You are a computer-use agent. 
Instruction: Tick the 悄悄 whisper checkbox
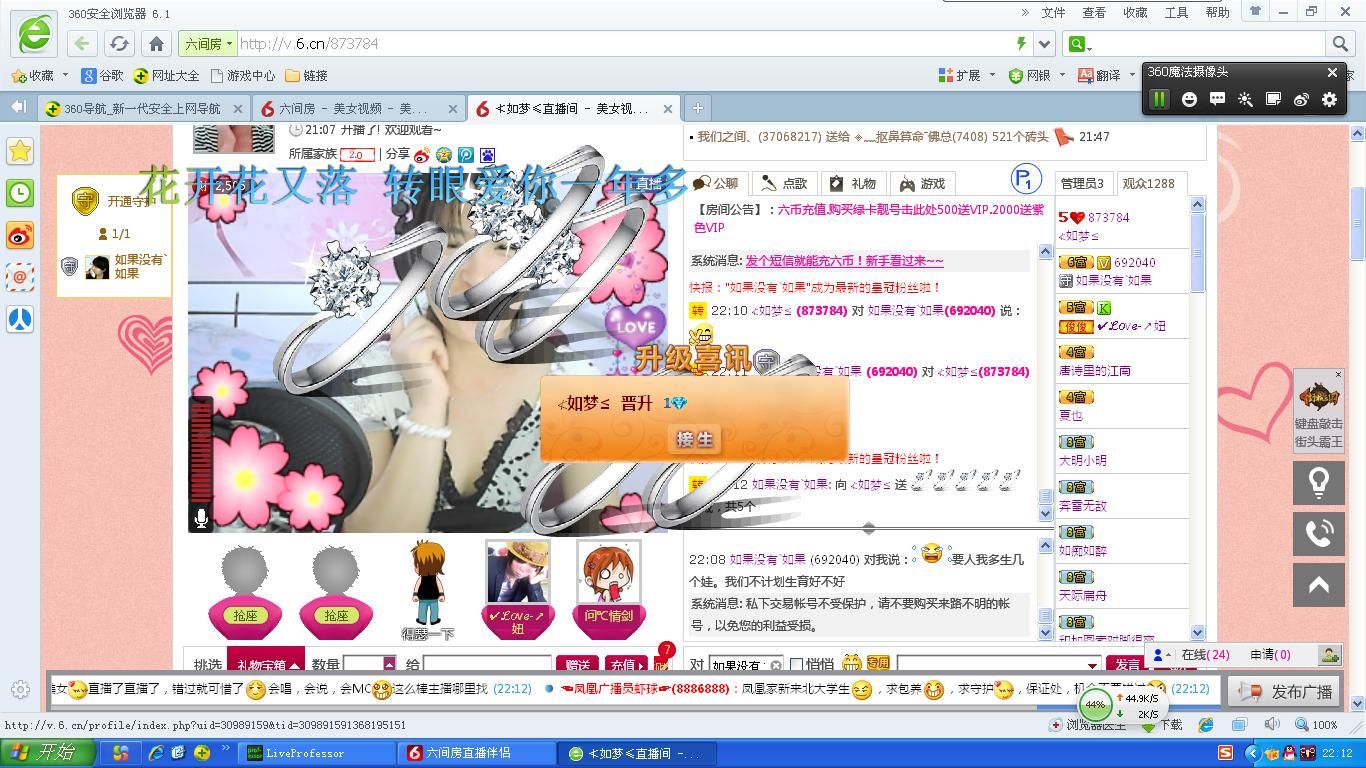(x=796, y=665)
